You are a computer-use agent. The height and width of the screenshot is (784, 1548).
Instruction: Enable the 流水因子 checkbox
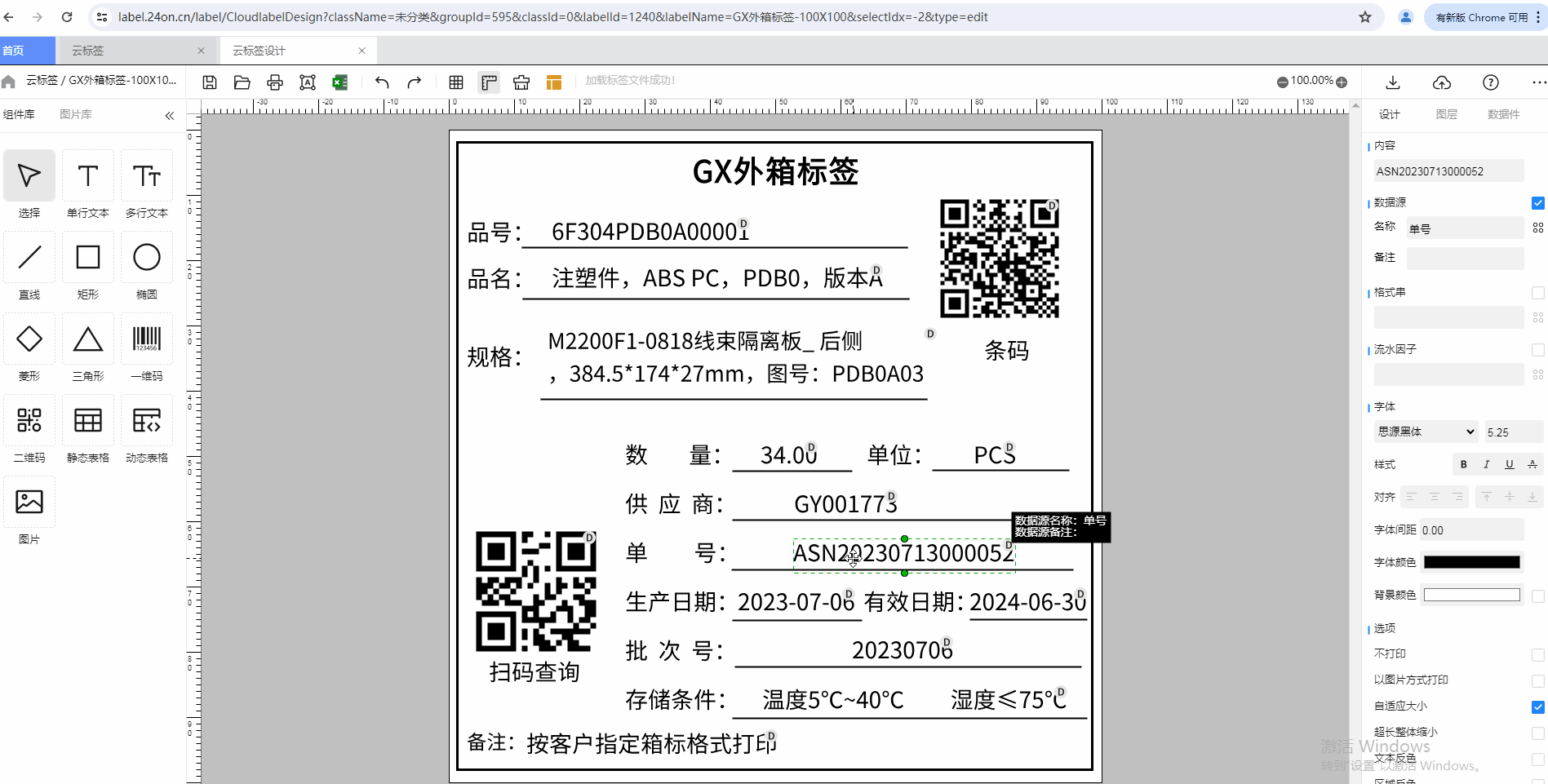(x=1538, y=350)
